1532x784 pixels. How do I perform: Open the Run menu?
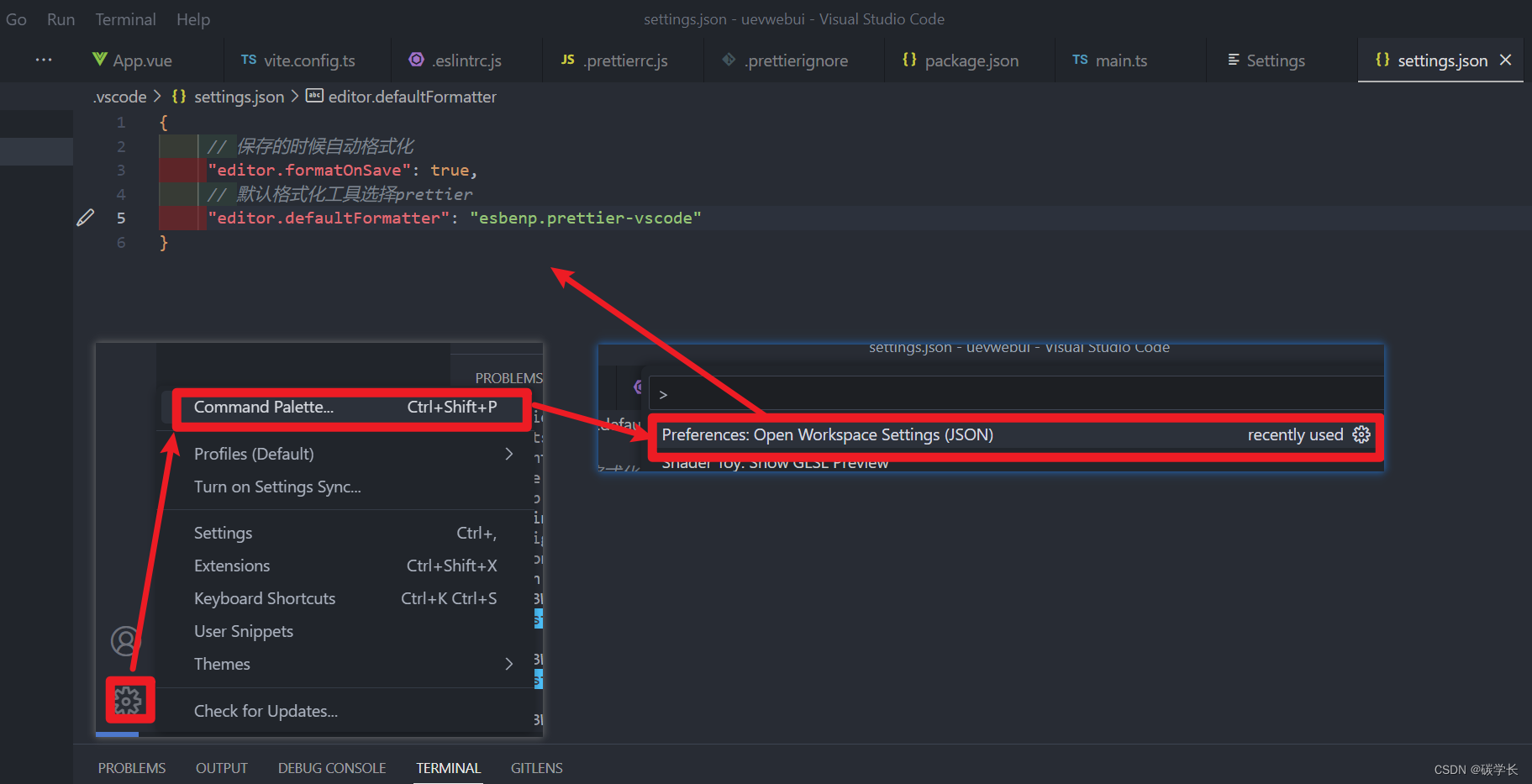click(x=61, y=19)
